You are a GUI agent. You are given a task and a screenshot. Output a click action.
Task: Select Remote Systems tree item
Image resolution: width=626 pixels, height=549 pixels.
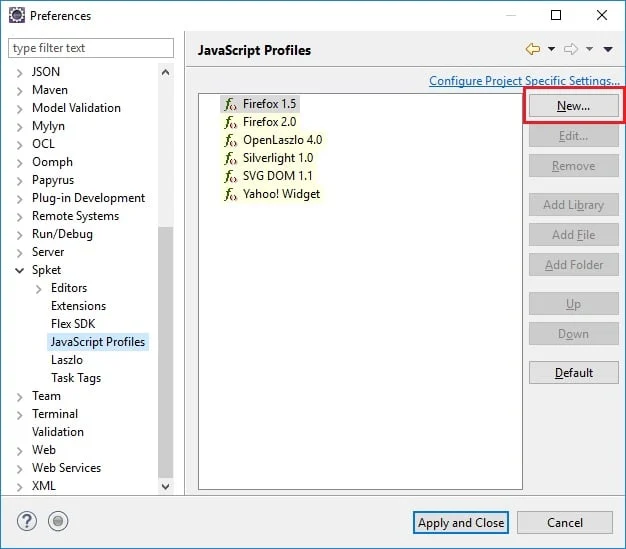pos(75,216)
